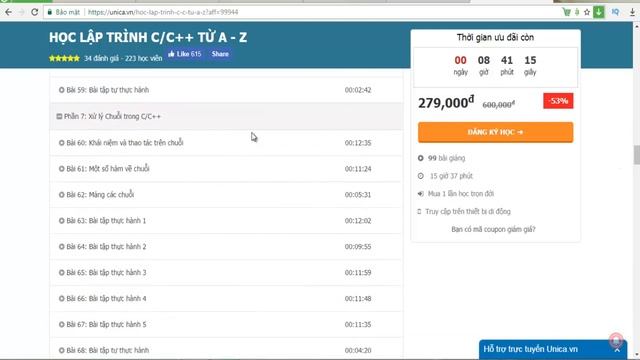640x360 pixels.
Task: Bookmark this page with the star icon
Action: [x=587, y=12]
